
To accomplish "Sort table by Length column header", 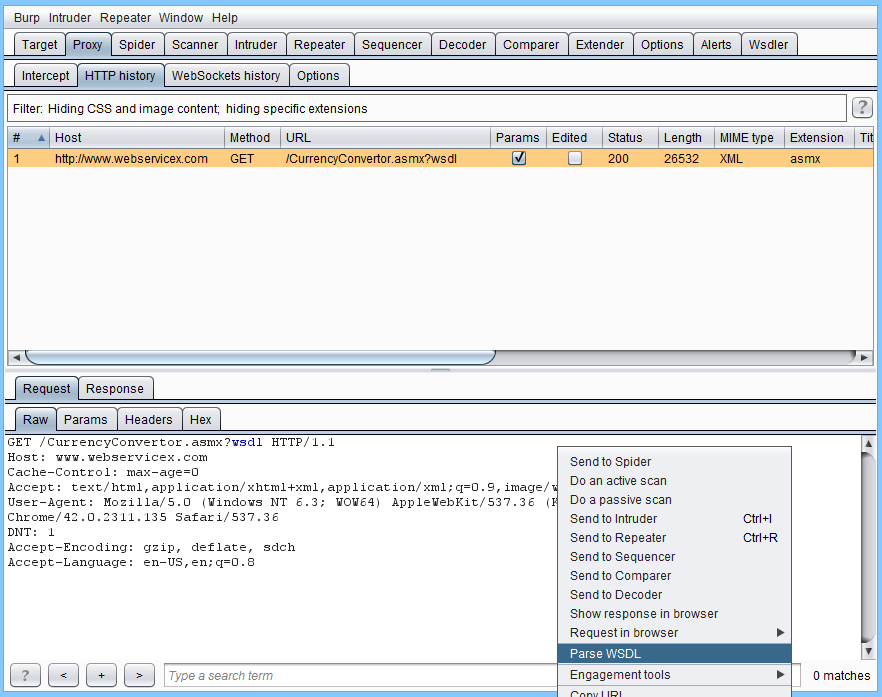I will pyautogui.click(x=686, y=138).
